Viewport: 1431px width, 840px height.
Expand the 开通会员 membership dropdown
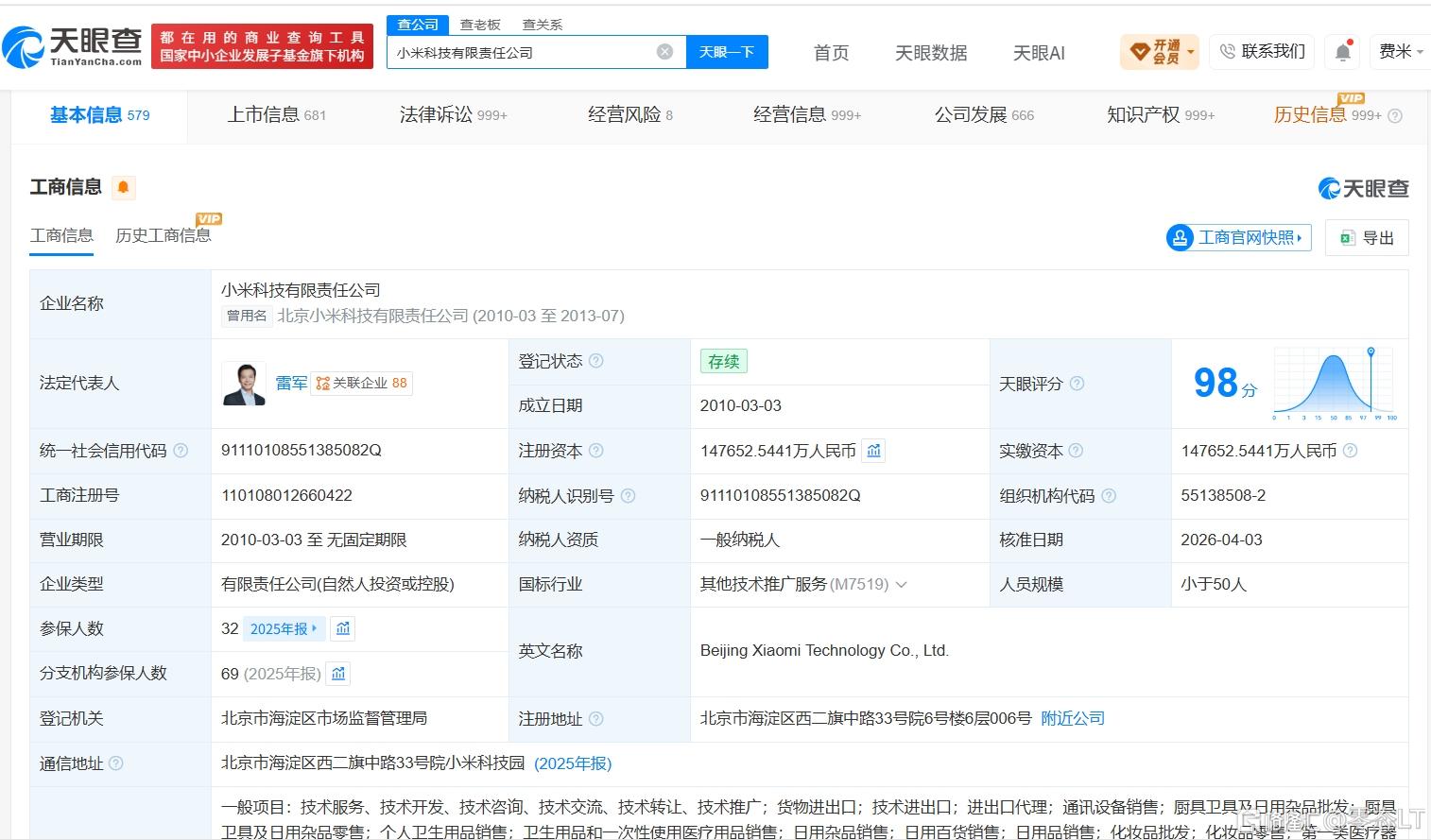pyautogui.click(x=1191, y=52)
